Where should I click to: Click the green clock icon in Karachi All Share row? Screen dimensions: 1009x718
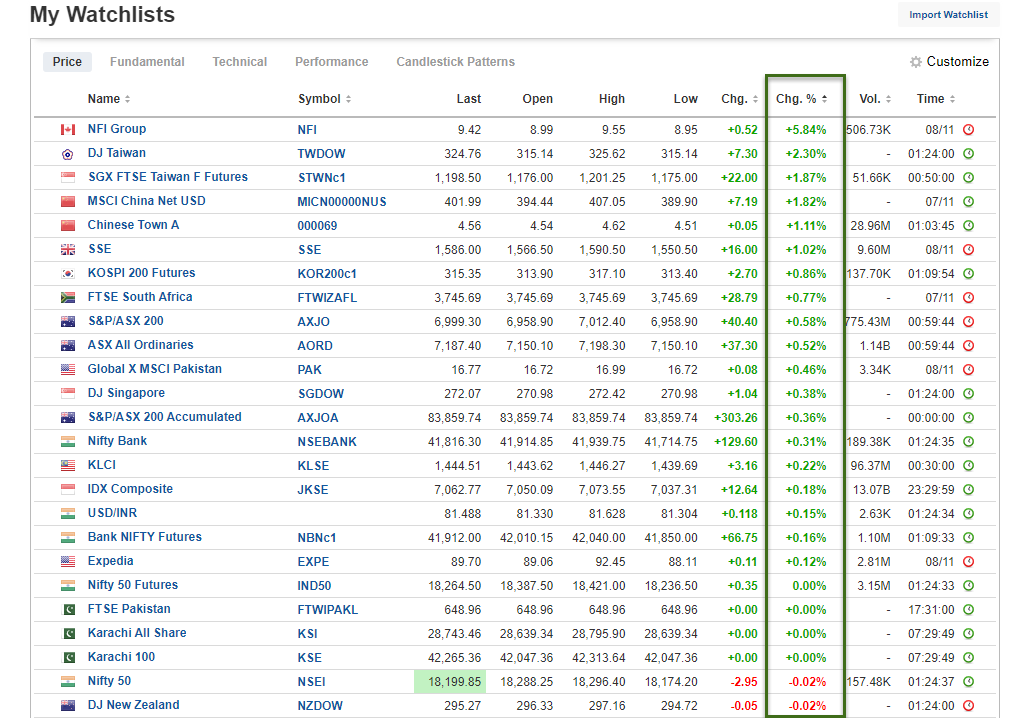pos(968,634)
